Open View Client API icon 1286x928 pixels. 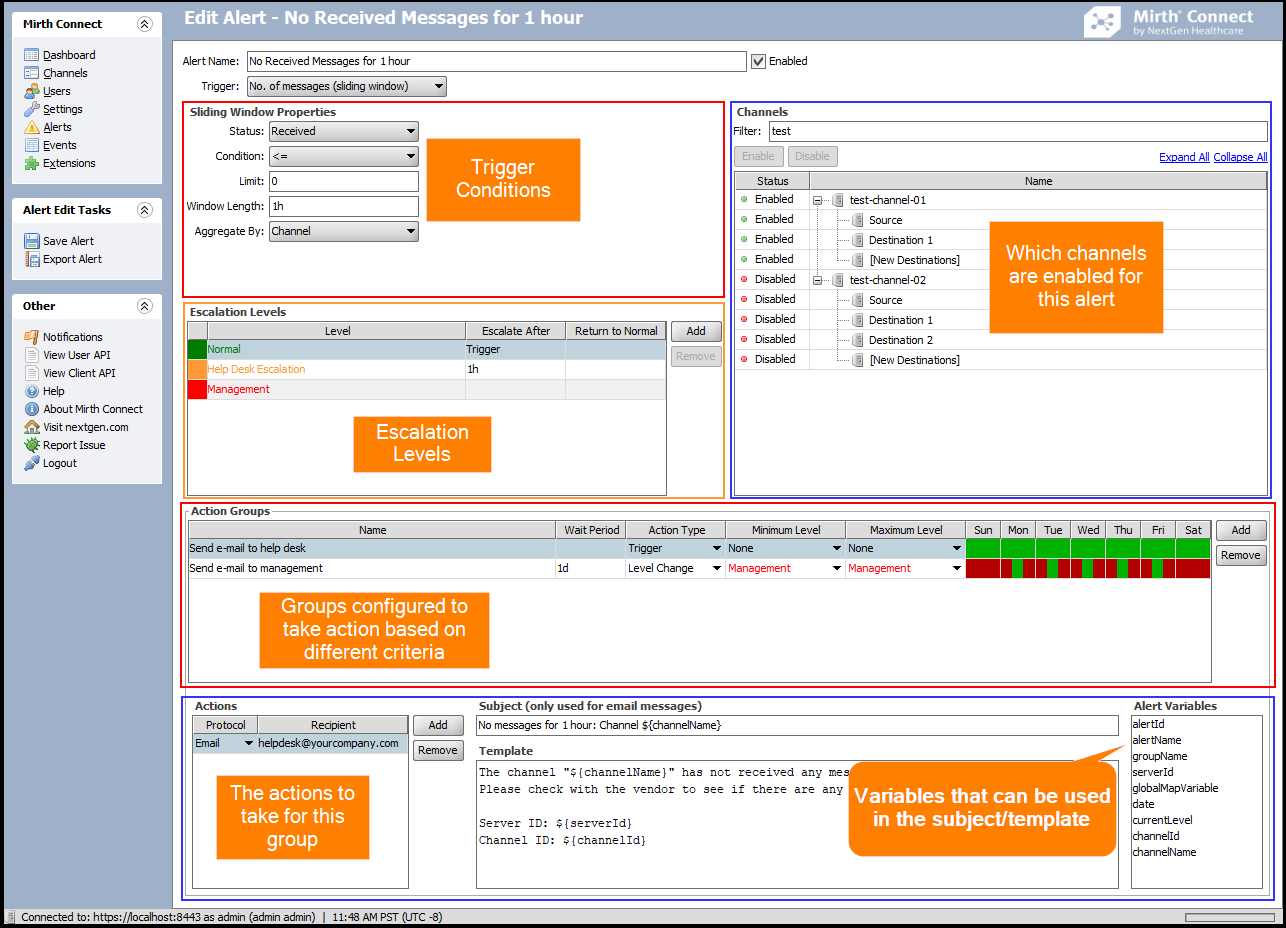tap(31, 373)
